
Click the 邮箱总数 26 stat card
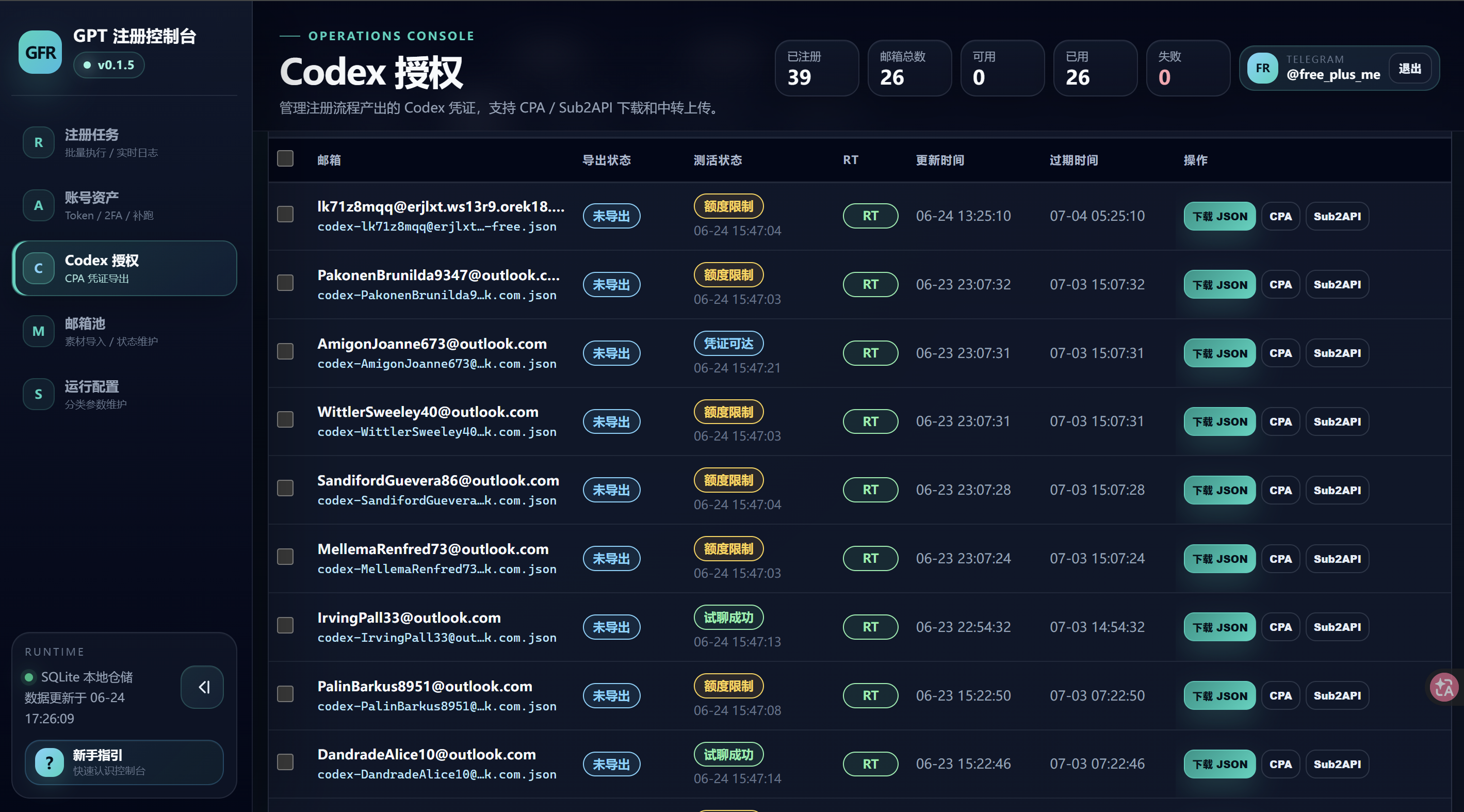click(909, 68)
